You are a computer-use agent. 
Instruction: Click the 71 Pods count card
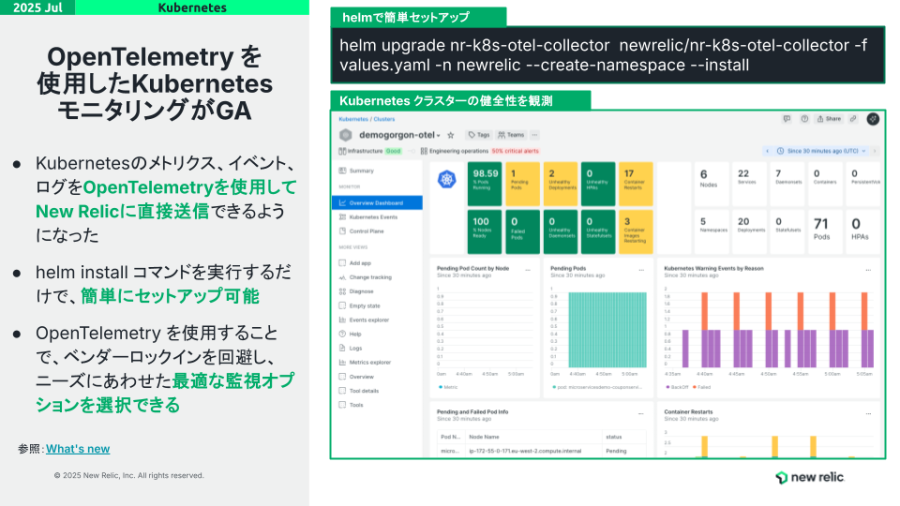point(824,232)
